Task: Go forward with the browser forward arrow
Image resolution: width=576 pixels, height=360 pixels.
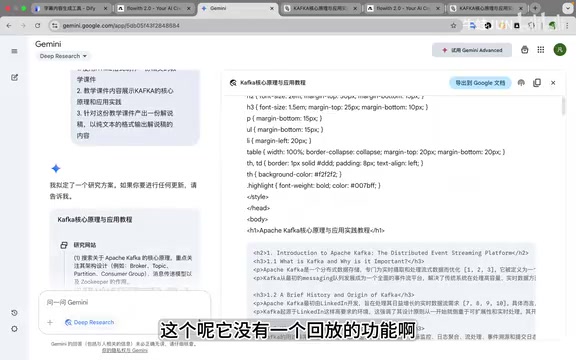Action: tap(23, 25)
